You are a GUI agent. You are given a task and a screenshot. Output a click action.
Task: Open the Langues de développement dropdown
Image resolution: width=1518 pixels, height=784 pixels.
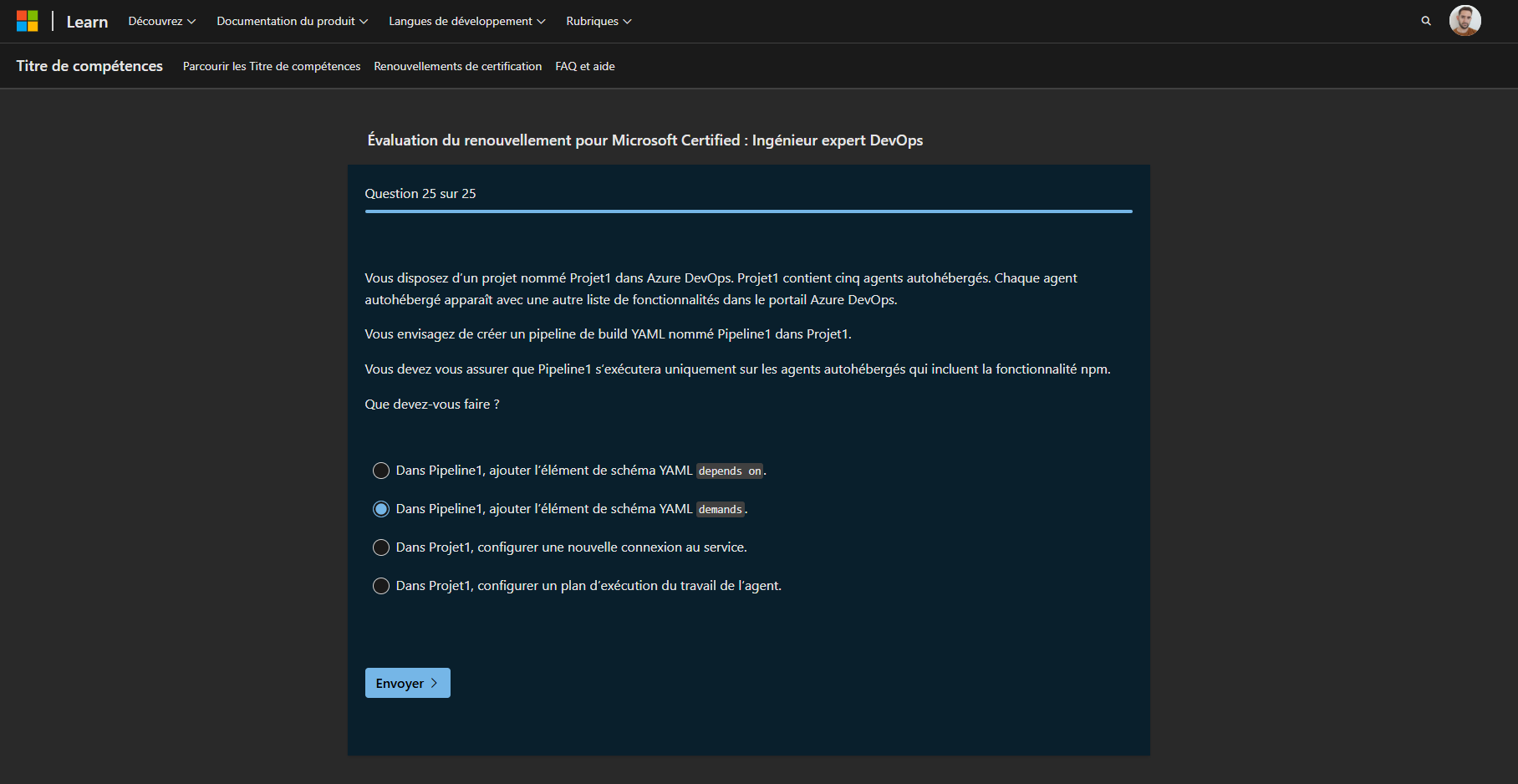pyautogui.click(x=466, y=21)
